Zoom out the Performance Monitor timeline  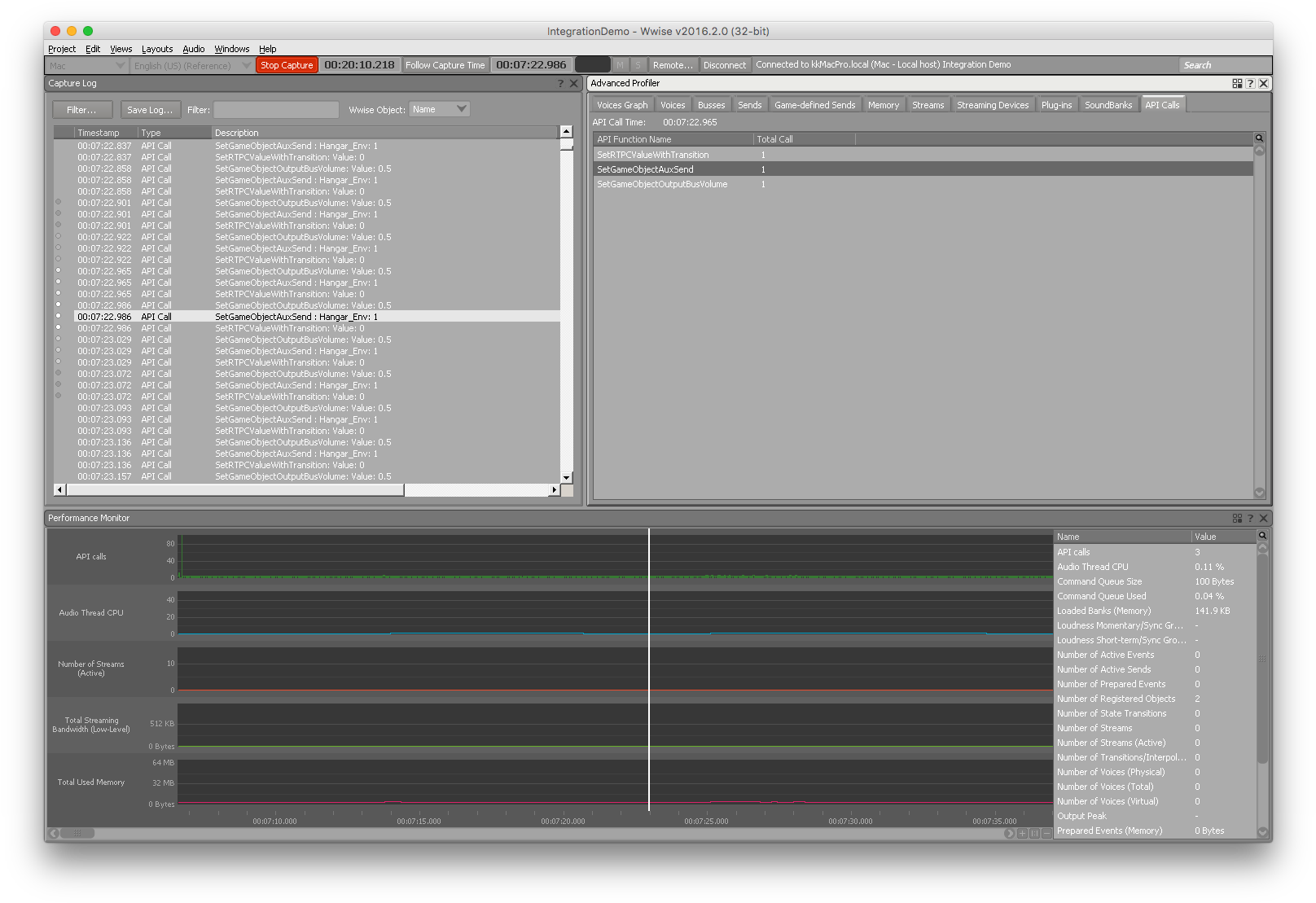pyautogui.click(x=1046, y=833)
